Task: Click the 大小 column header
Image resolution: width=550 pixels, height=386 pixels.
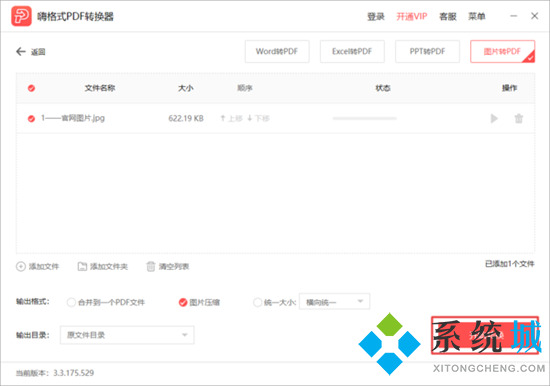Action: point(186,88)
